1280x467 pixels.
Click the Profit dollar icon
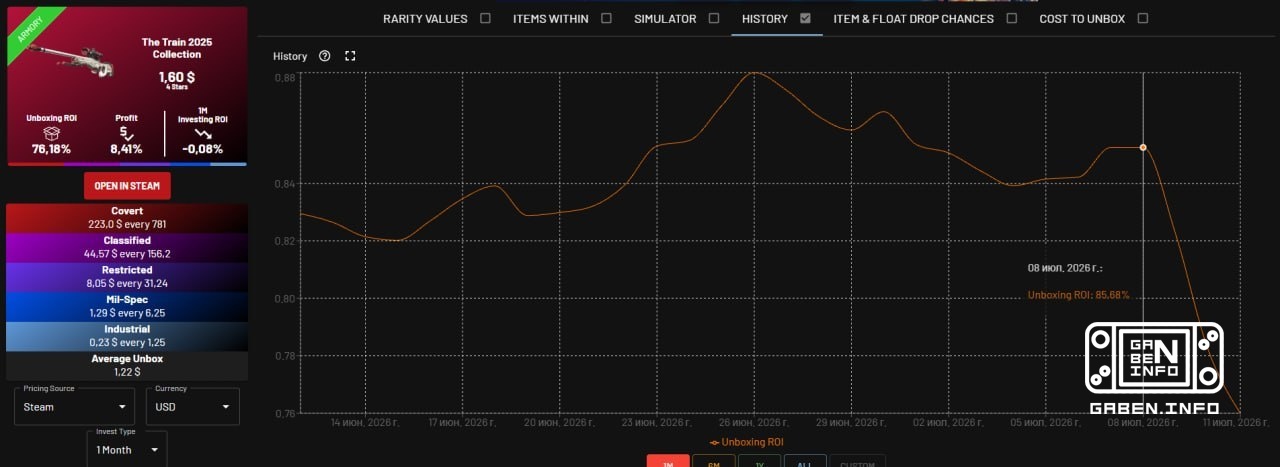pos(126,133)
